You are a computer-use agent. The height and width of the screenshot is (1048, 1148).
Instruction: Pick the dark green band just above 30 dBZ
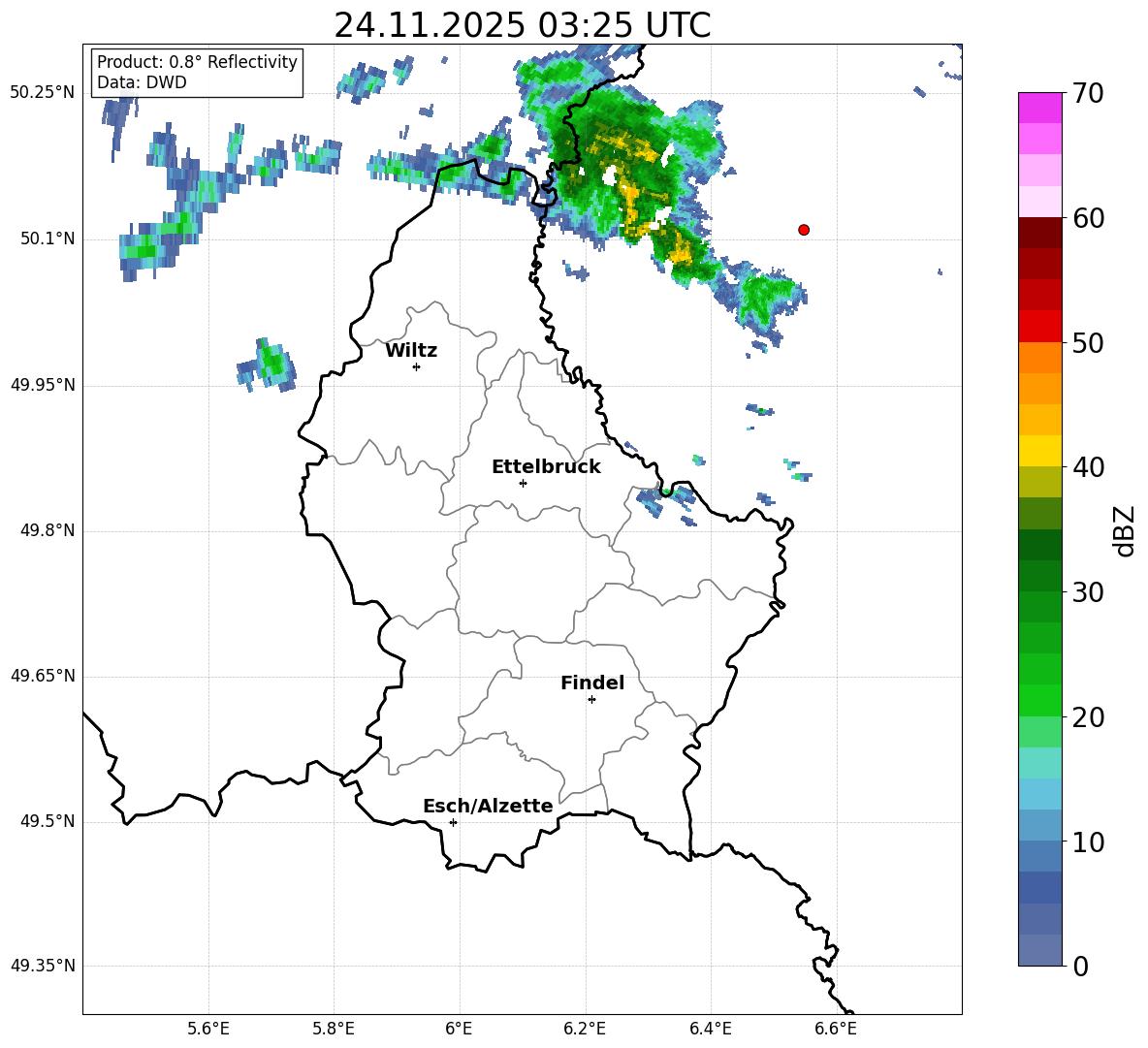point(1039,576)
